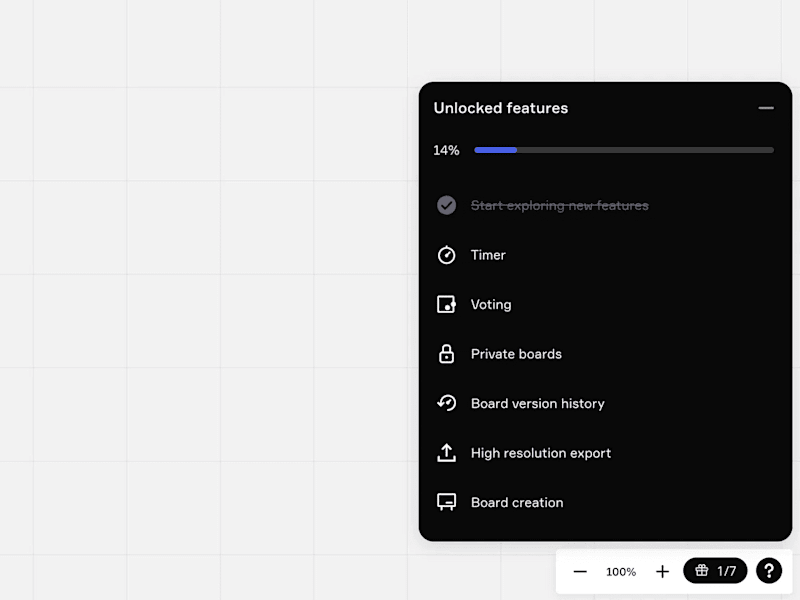Select the Voting feature label
This screenshot has width=800, height=600.
click(491, 305)
